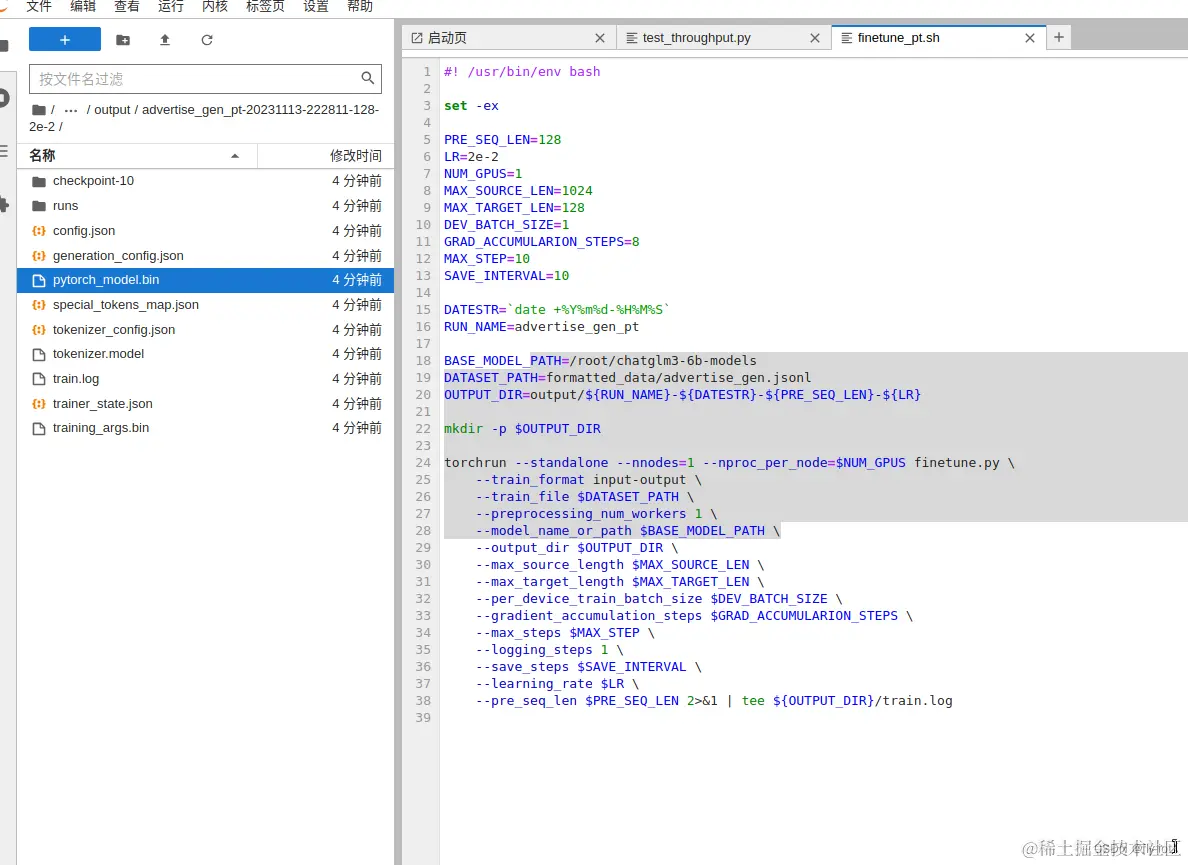Close the test_throughput.py tab
This screenshot has width=1188, height=865.
[x=814, y=38]
